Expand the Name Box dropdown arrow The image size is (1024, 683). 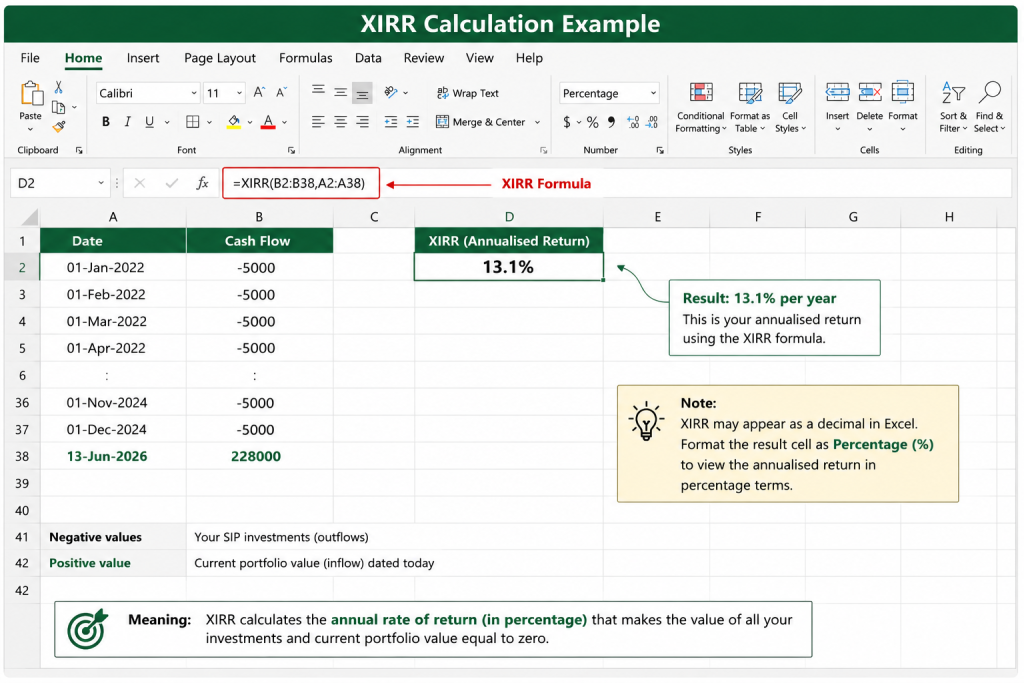click(x=101, y=183)
